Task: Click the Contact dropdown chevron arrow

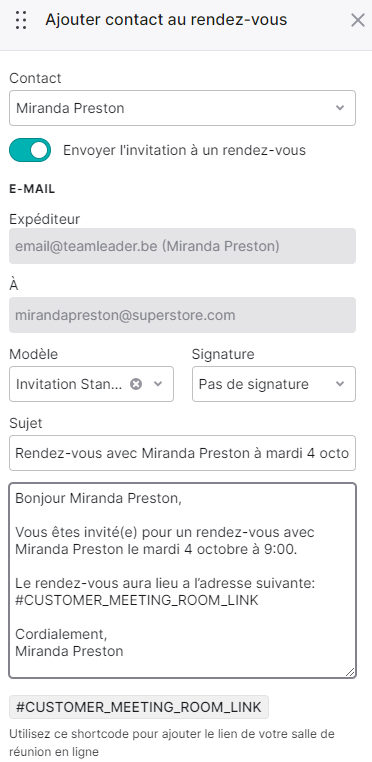Action: (340, 108)
